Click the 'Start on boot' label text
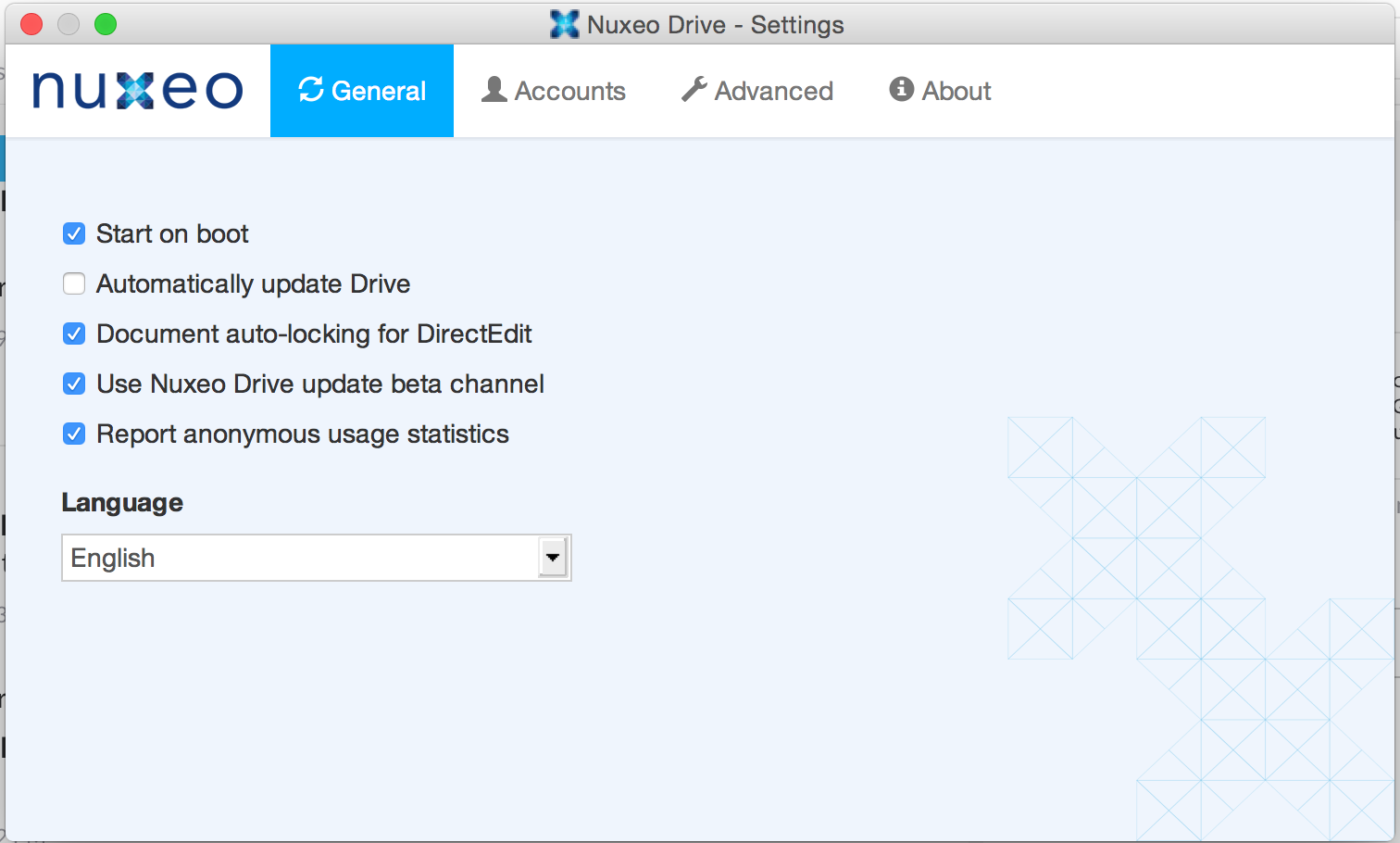 point(172,233)
